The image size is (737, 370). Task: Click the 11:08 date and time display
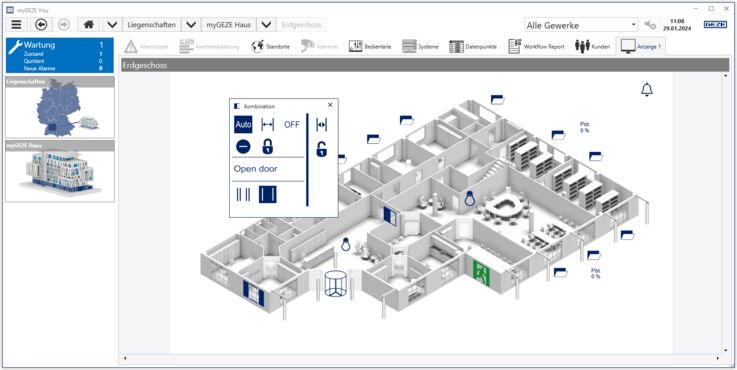[x=677, y=25]
